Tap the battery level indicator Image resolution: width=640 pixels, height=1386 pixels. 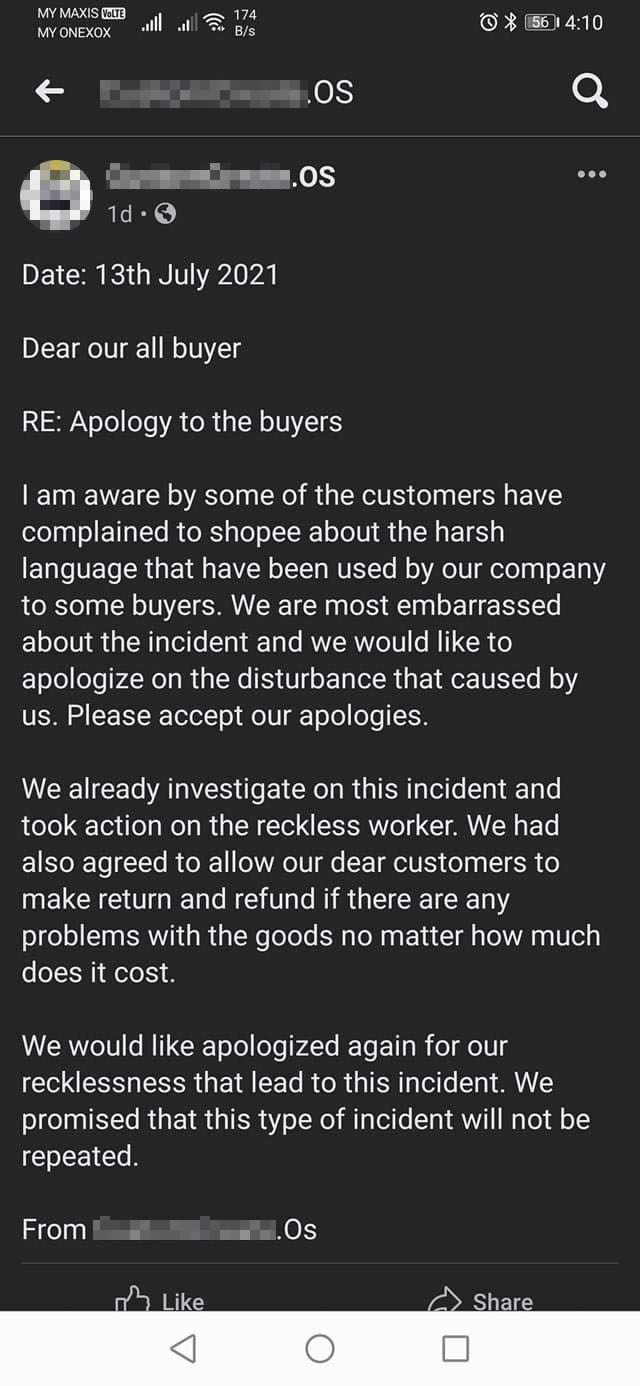point(540,22)
